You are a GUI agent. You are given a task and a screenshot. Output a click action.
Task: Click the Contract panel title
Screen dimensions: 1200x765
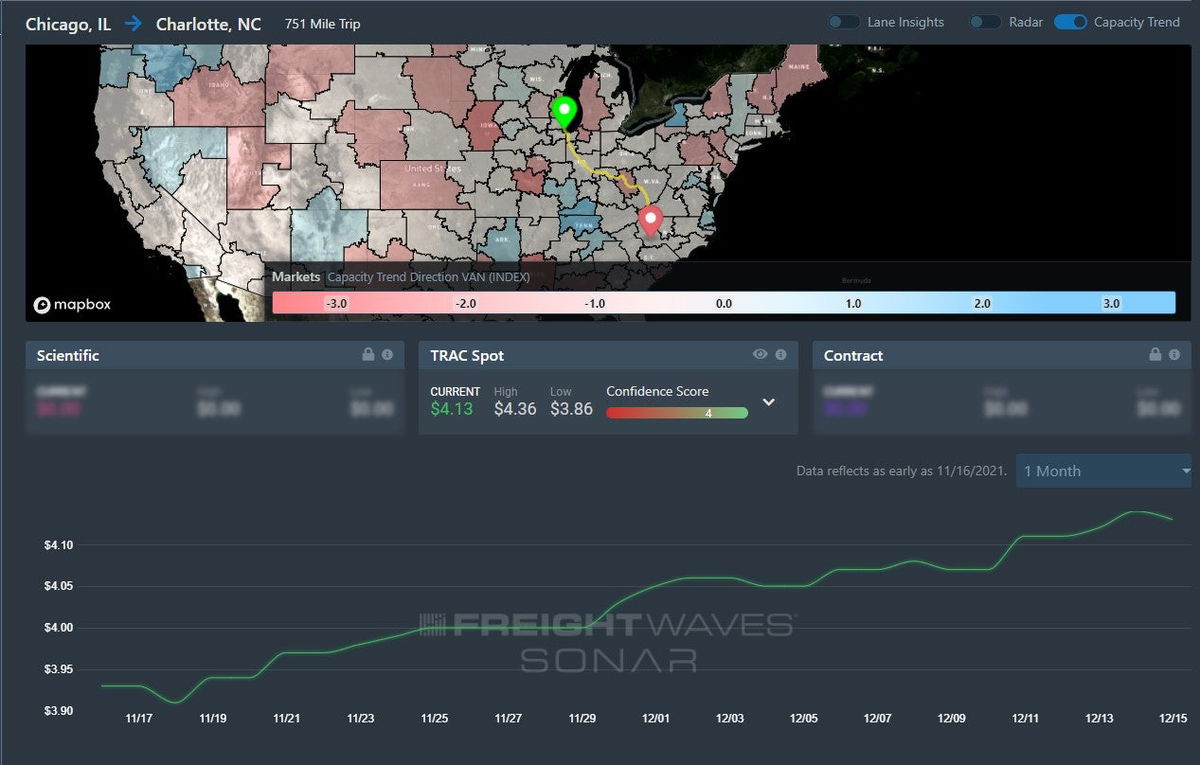(x=853, y=355)
